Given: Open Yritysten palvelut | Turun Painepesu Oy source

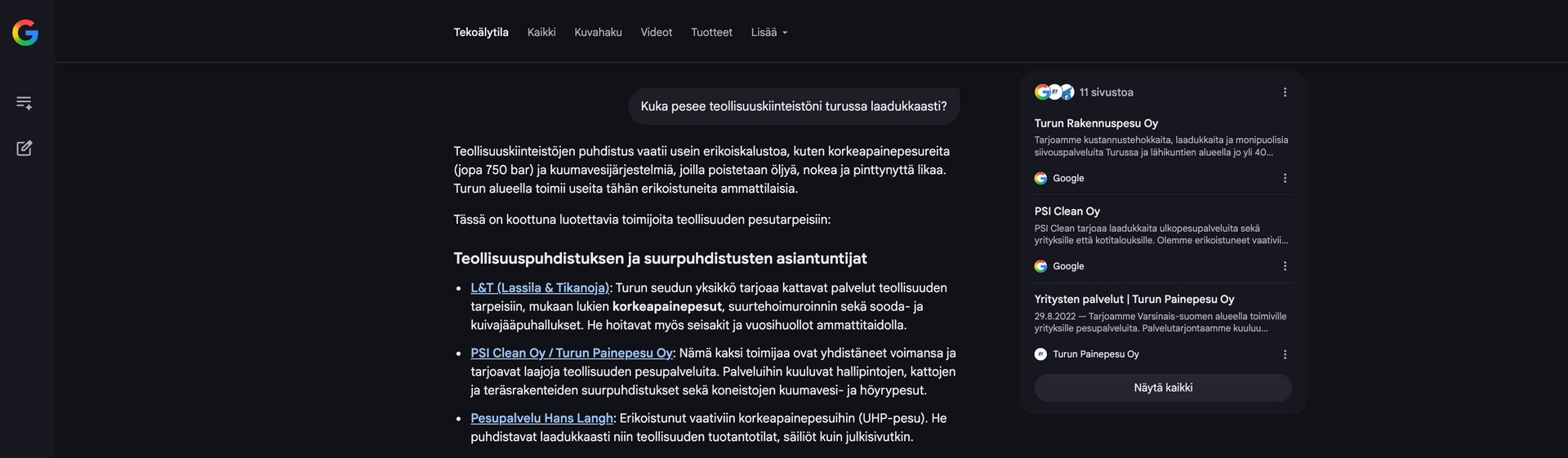Looking at the screenshot, I should coord(1134,300).
